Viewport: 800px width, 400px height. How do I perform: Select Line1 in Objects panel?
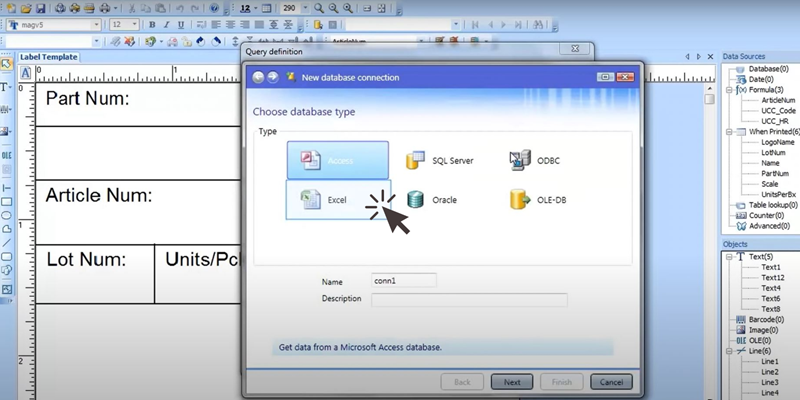770,361
